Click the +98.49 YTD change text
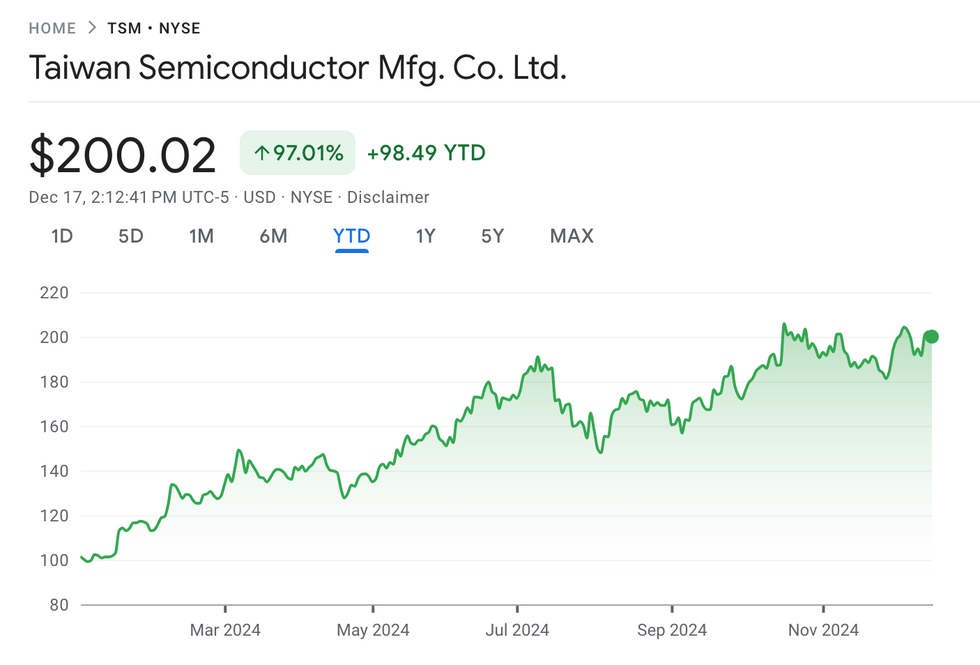This screenshot has height=665, width=980. click(x=426, y=153)
